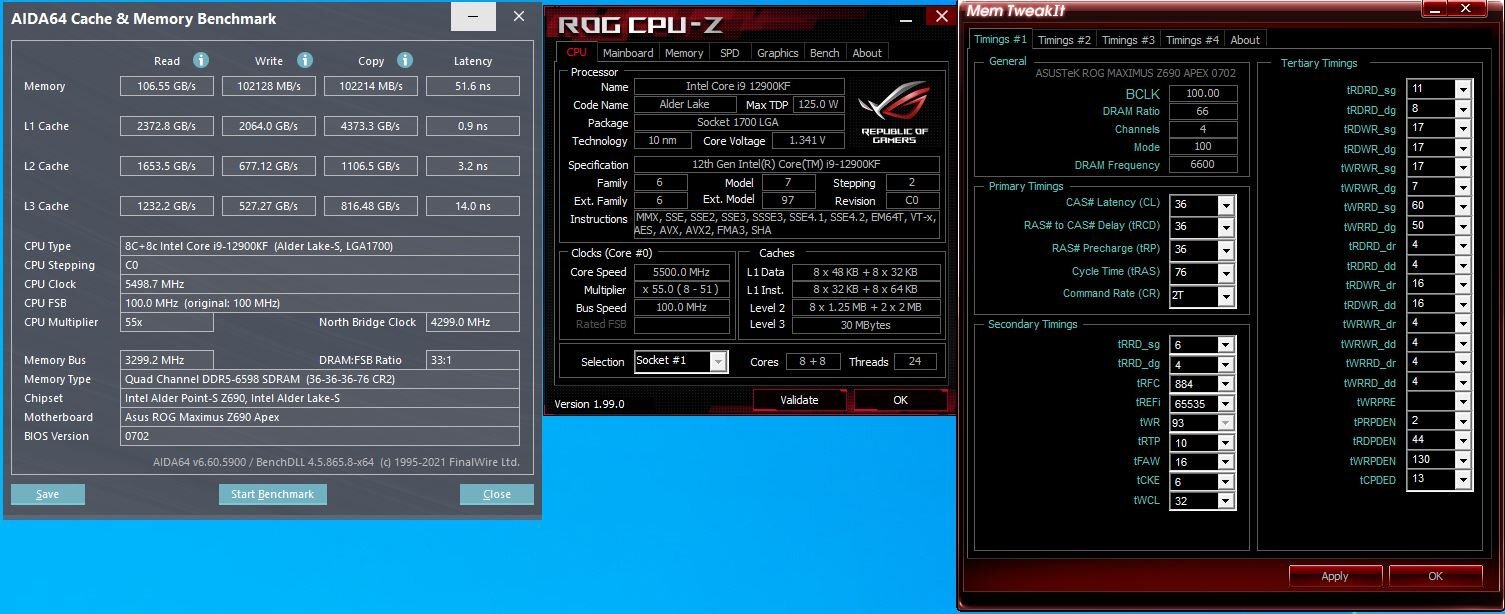Click the Copy column info icon
Viewport: 1505px width, 614px height.
[x=405, y=60]
